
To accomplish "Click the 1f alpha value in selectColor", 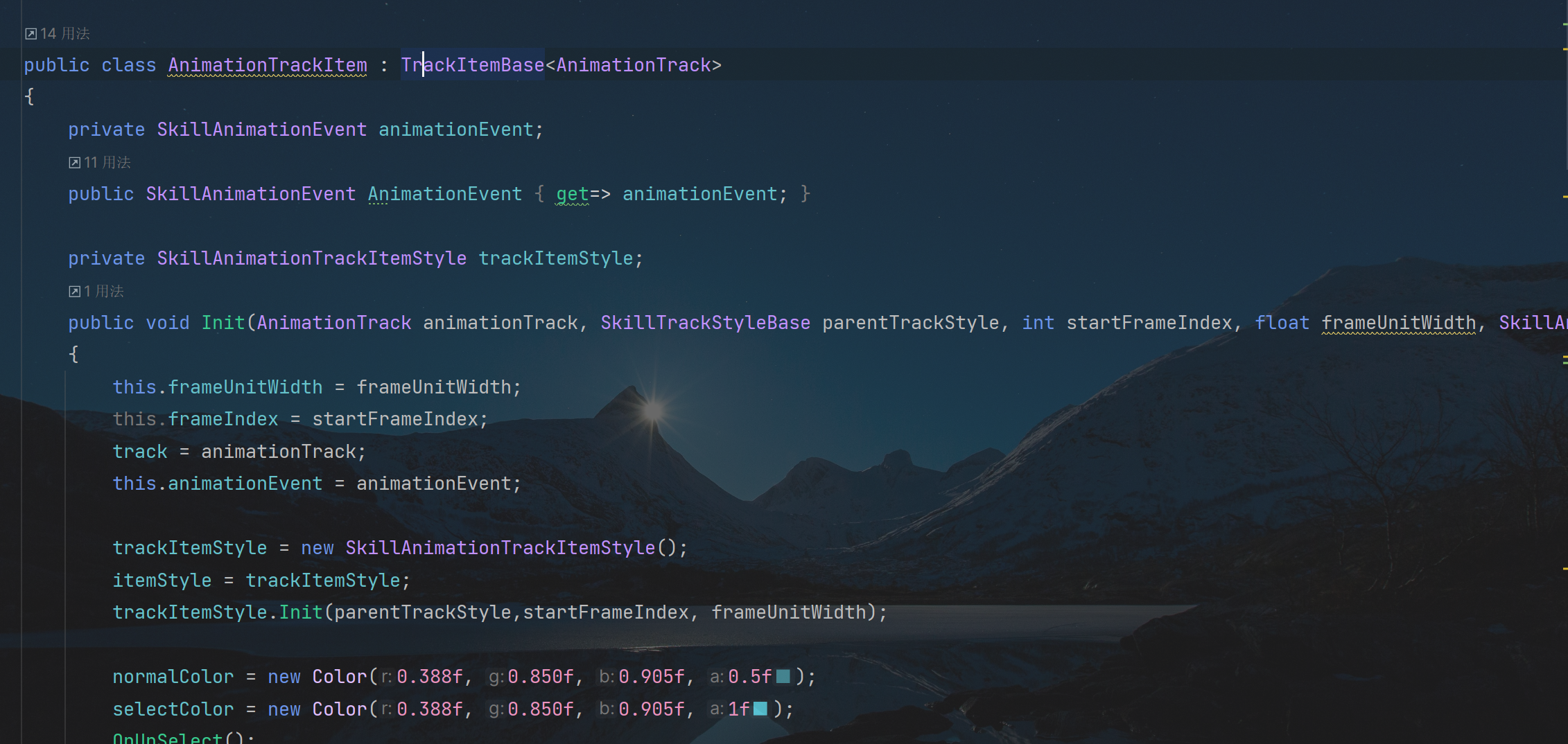I will point(738,709).
